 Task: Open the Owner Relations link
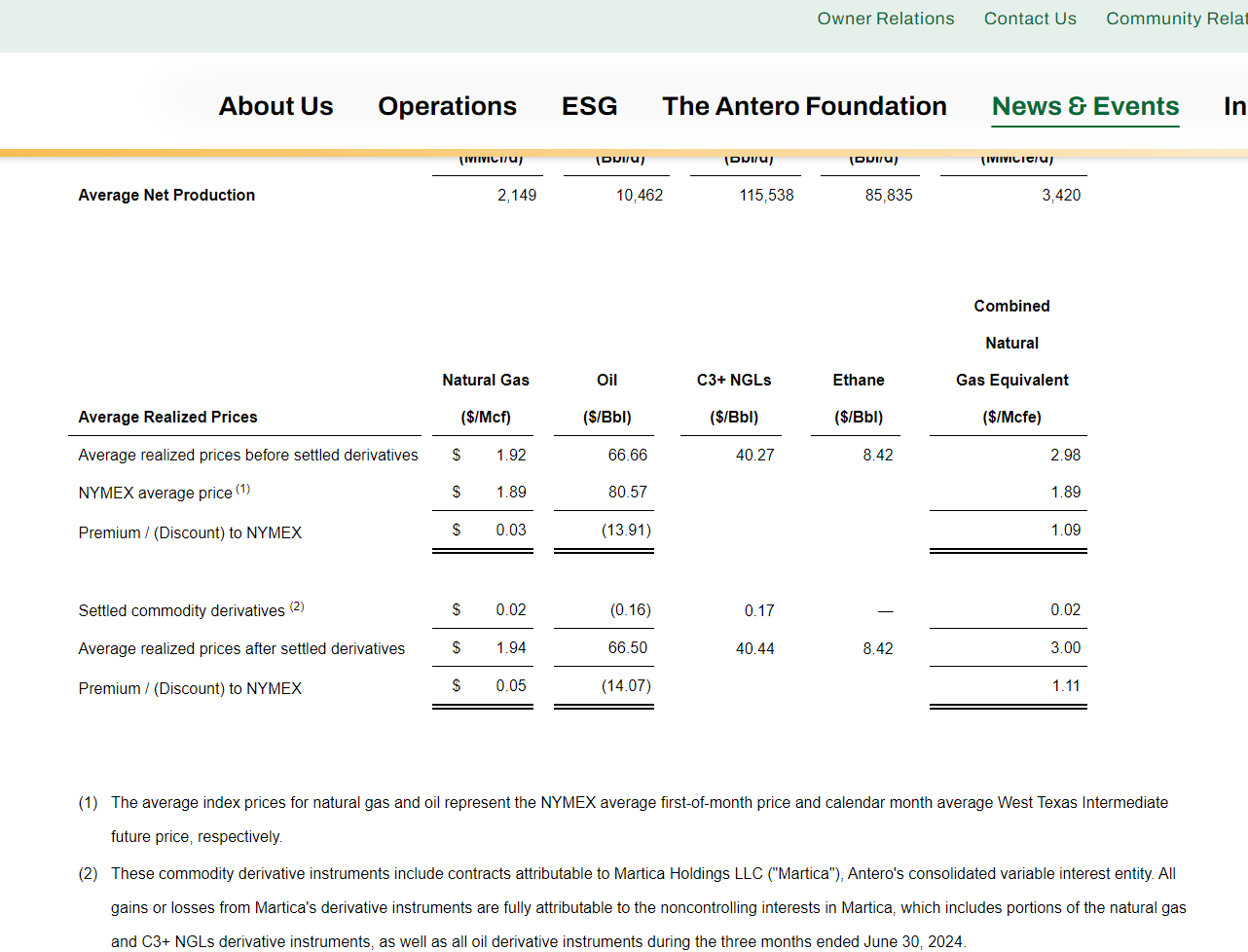click(x=885, y=18)
